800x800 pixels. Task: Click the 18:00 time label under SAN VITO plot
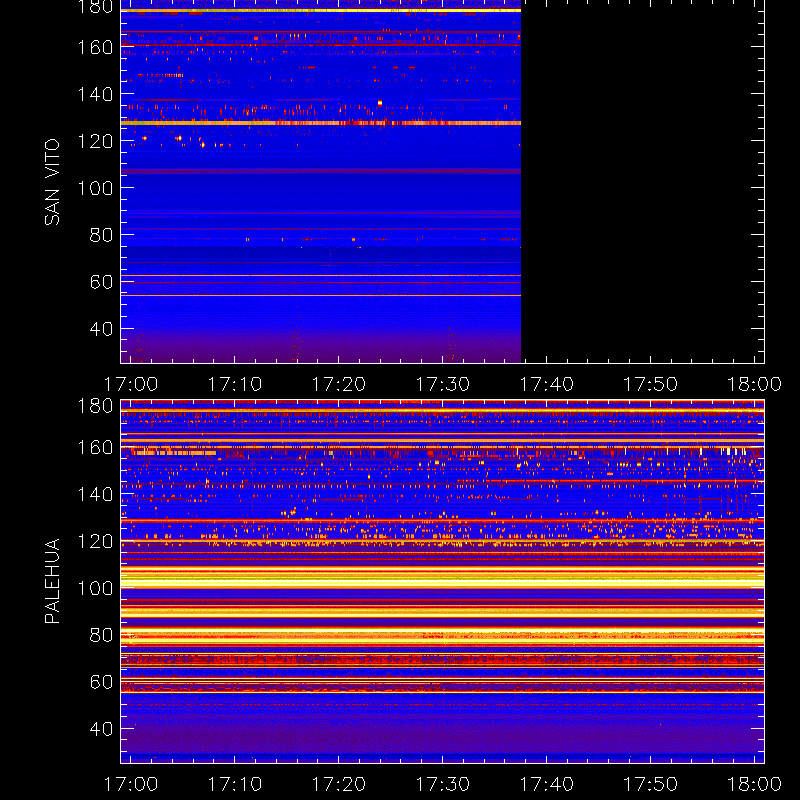click(754, 384)
